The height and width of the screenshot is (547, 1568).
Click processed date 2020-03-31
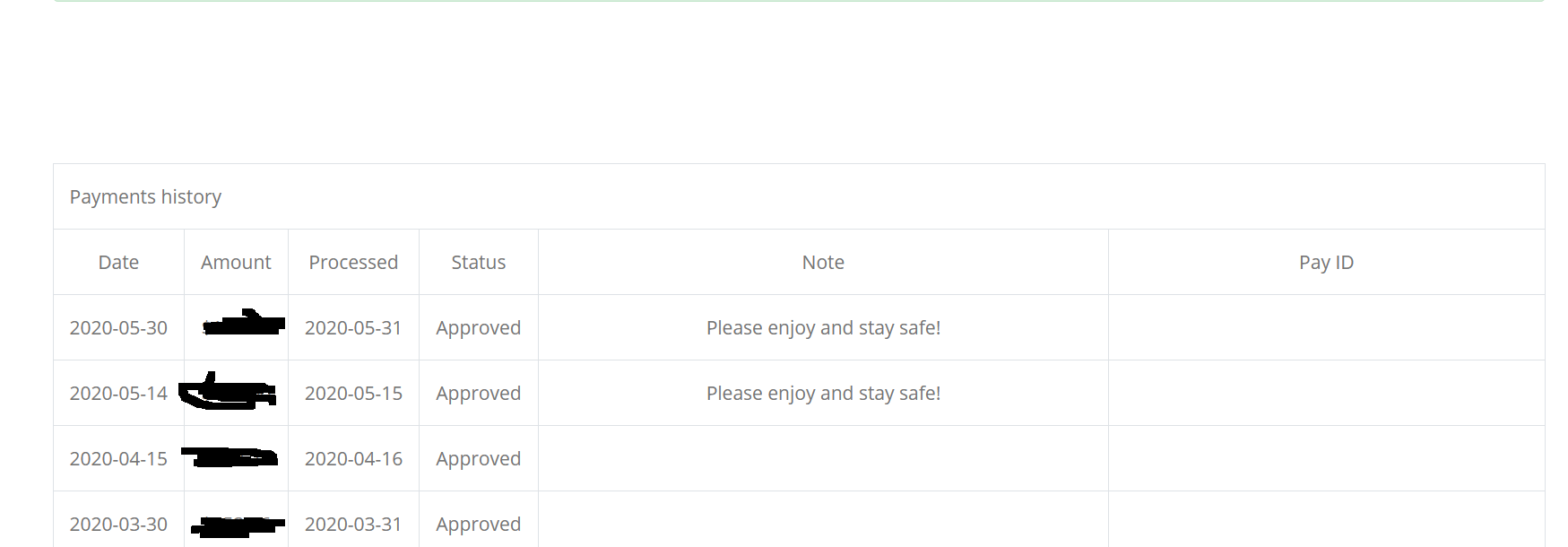353,525
